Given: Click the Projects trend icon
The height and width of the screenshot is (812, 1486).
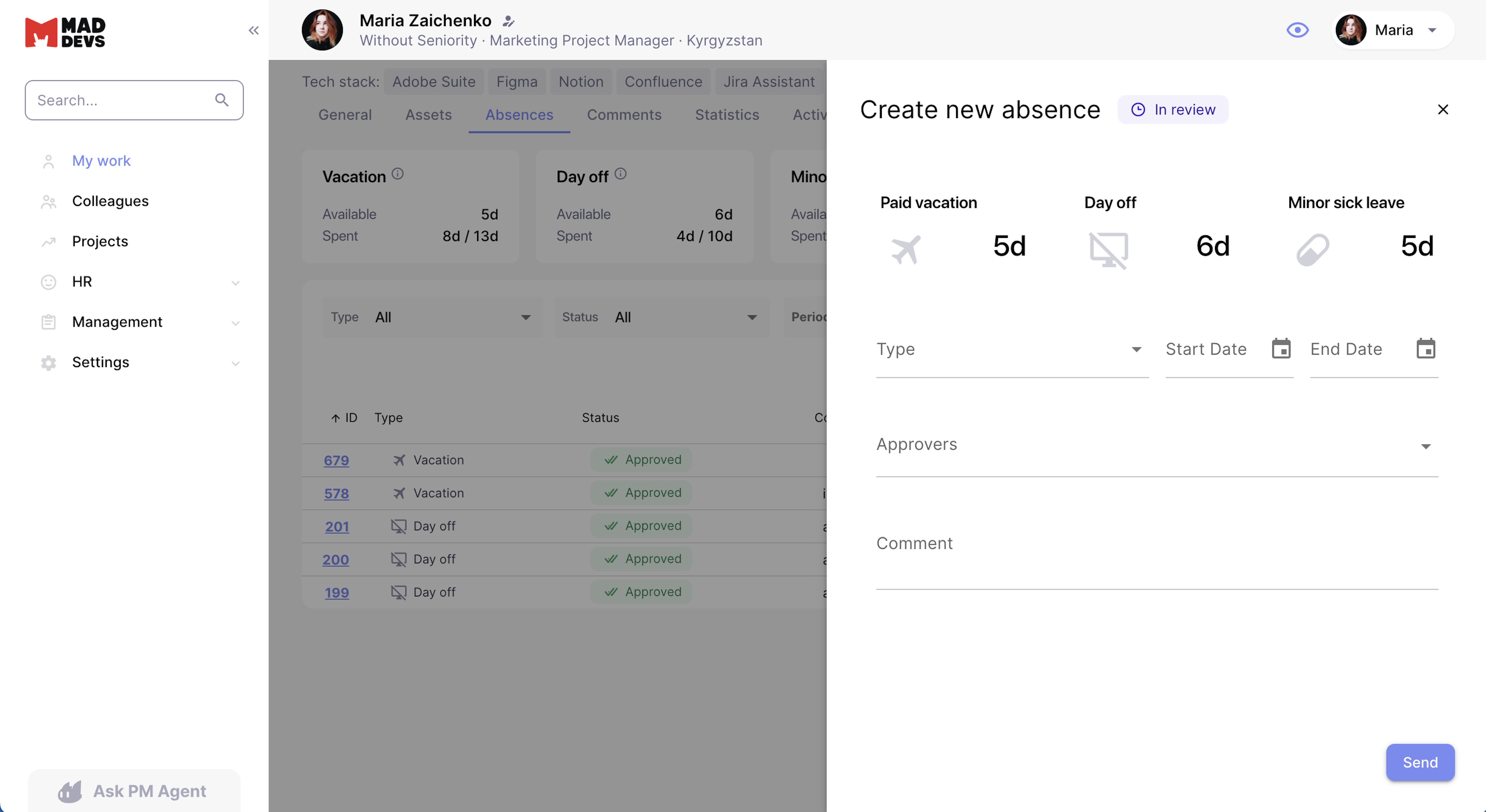Looking at the screenshot, I should tap(49, 242).
